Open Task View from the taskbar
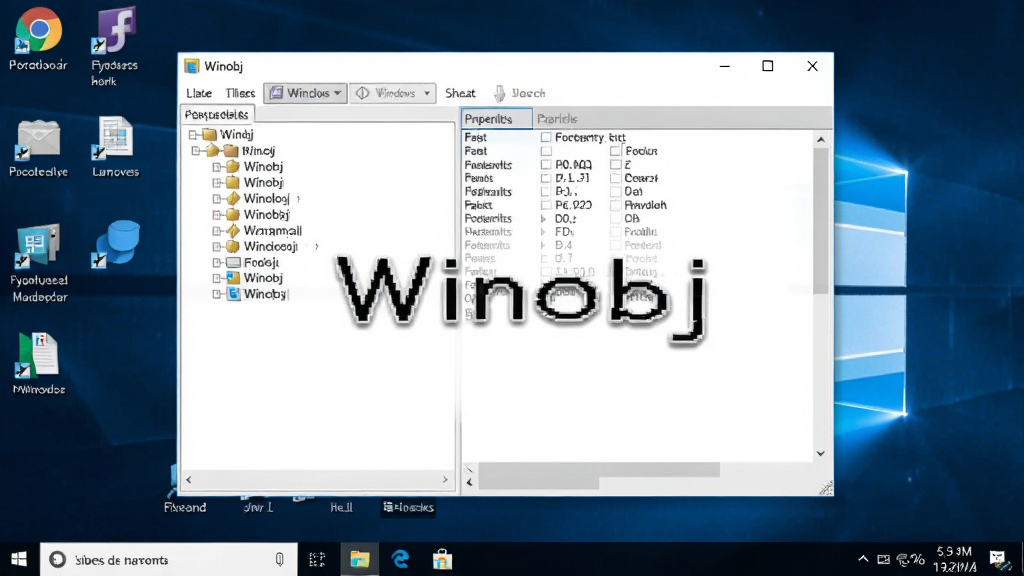 click(317, 560)
